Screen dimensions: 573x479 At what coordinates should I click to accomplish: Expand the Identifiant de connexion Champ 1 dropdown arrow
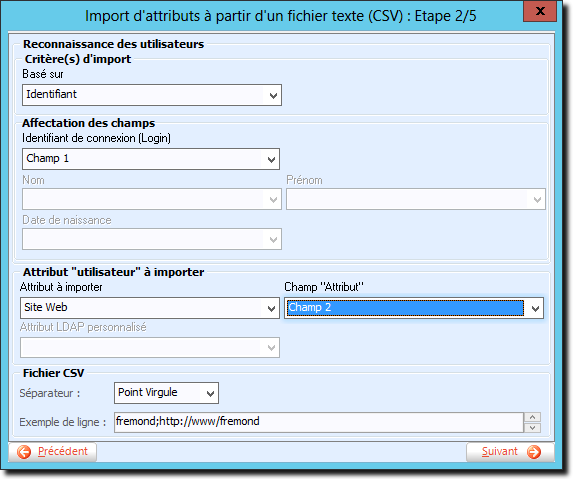click(x=271, y=159)
